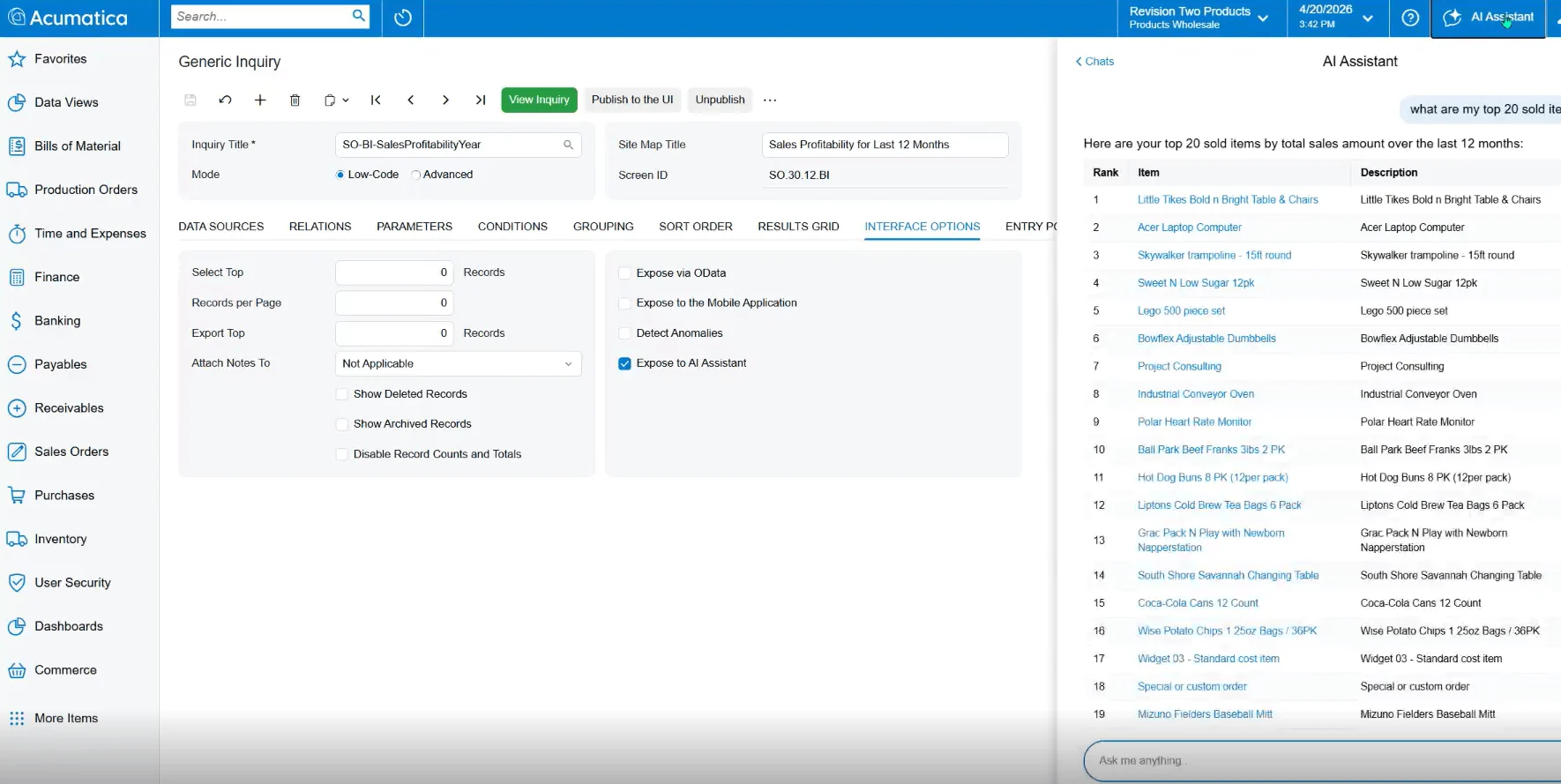Go to previous record arrow
The image size is (1561, 784).
coord(411,100)
